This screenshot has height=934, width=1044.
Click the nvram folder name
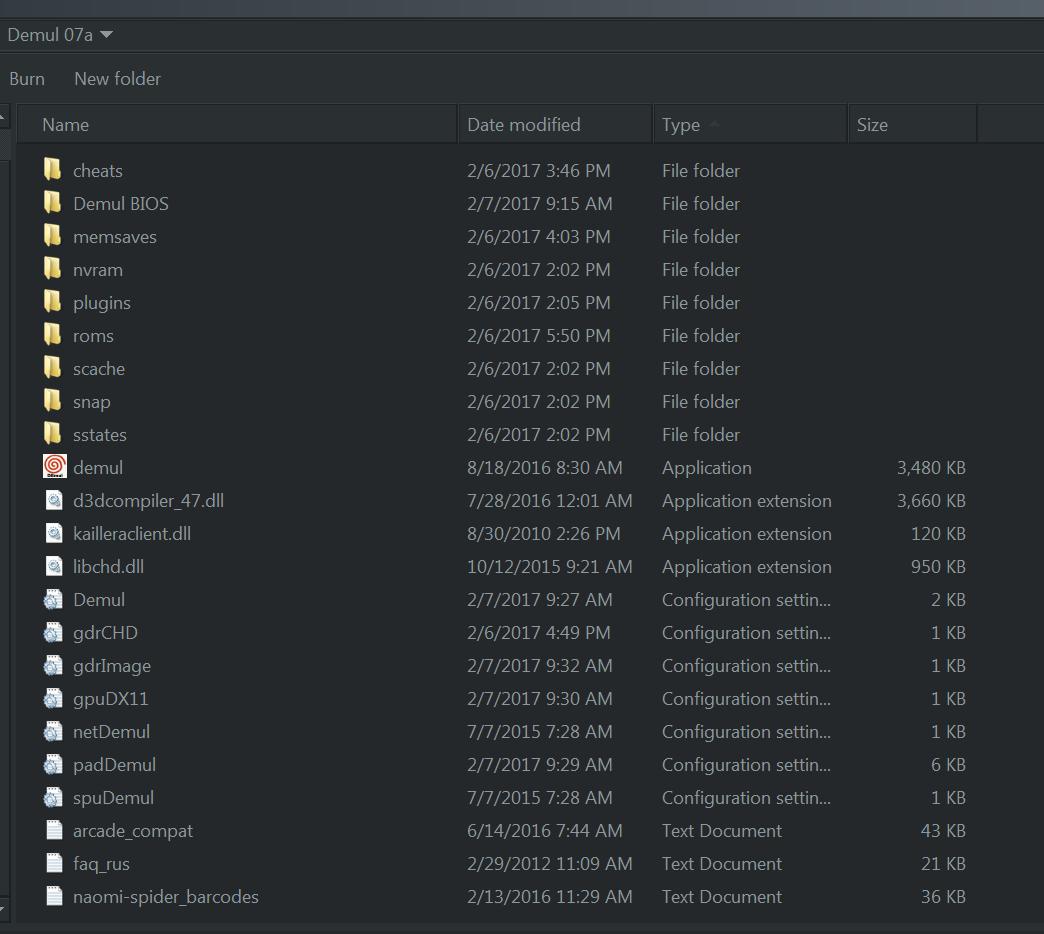(x=98, y=270)
